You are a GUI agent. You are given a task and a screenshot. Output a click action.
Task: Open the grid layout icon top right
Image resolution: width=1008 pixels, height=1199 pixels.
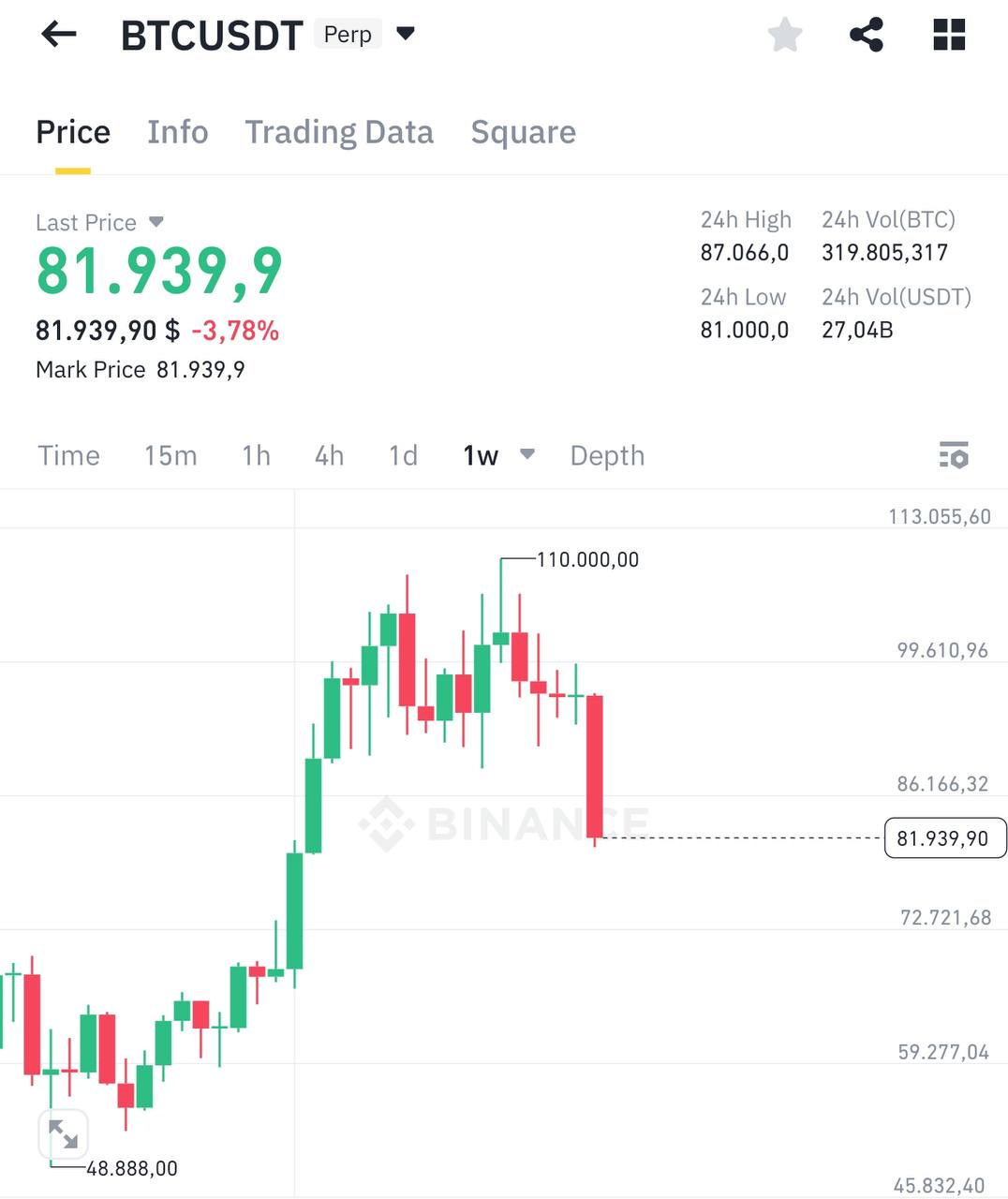click(949, 35)
